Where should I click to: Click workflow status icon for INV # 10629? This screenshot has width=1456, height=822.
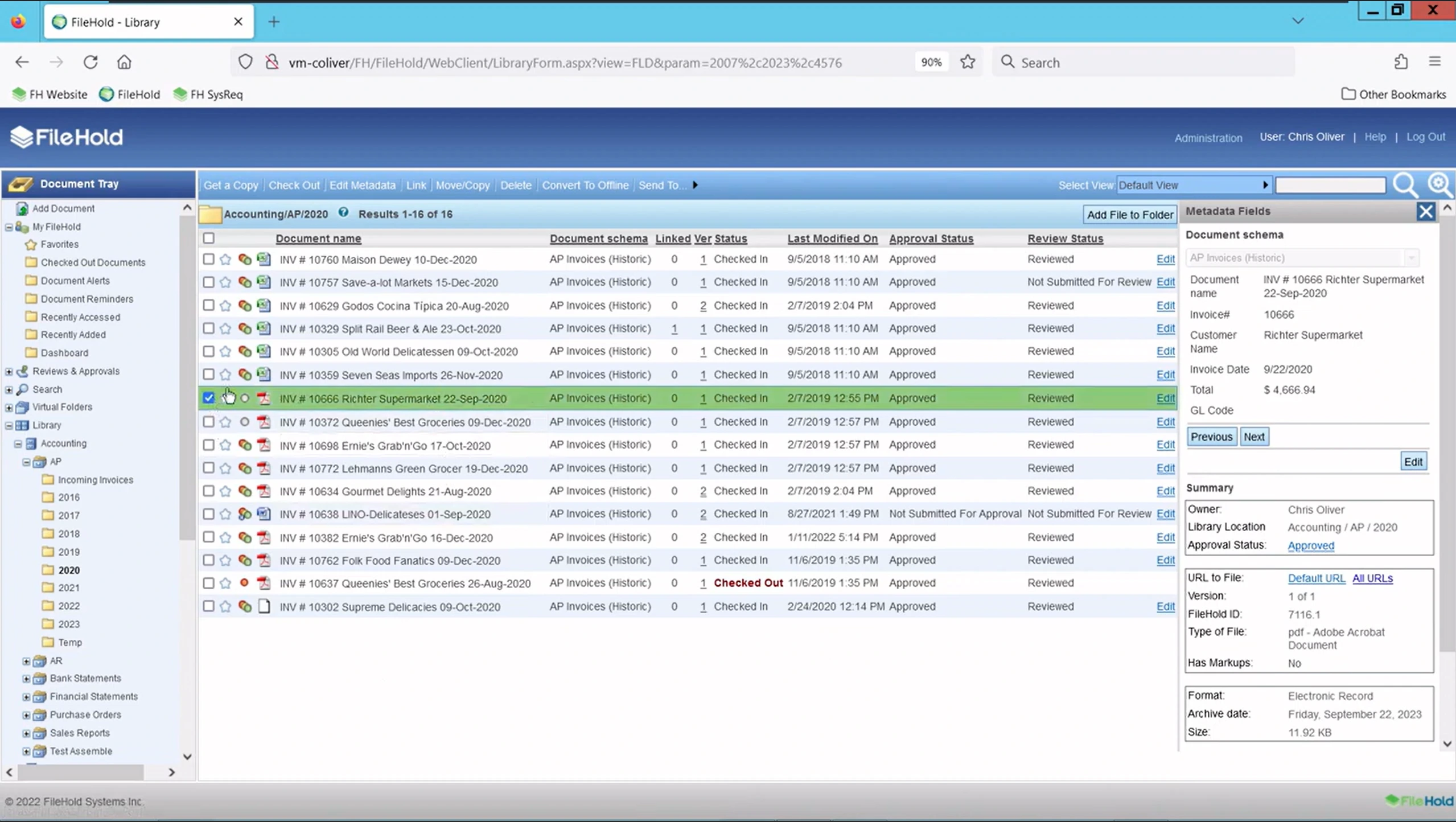pyautogui.click(x=245, y=306)
